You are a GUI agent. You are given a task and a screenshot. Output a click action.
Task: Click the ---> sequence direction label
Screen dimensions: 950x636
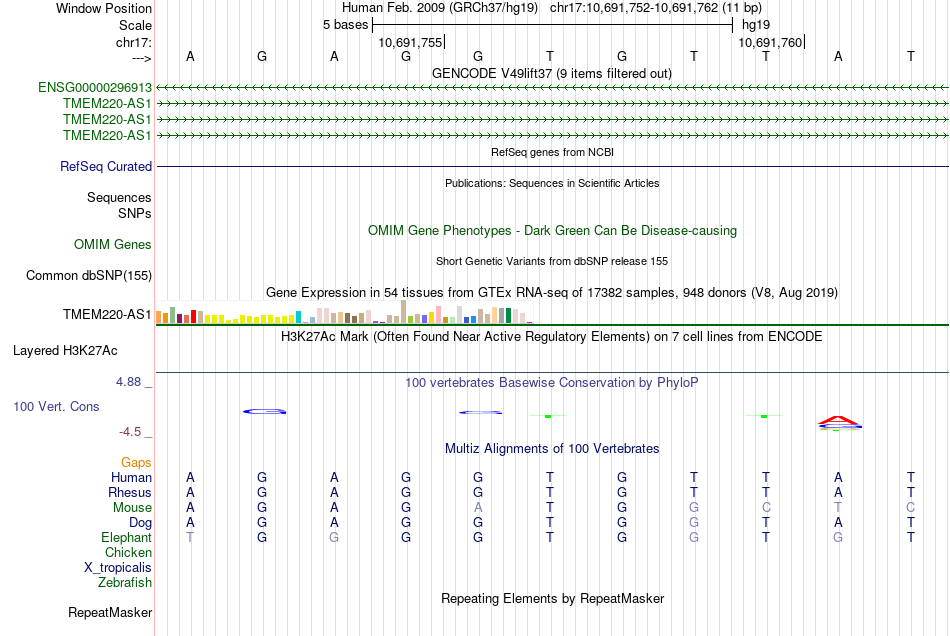(141, 58)
